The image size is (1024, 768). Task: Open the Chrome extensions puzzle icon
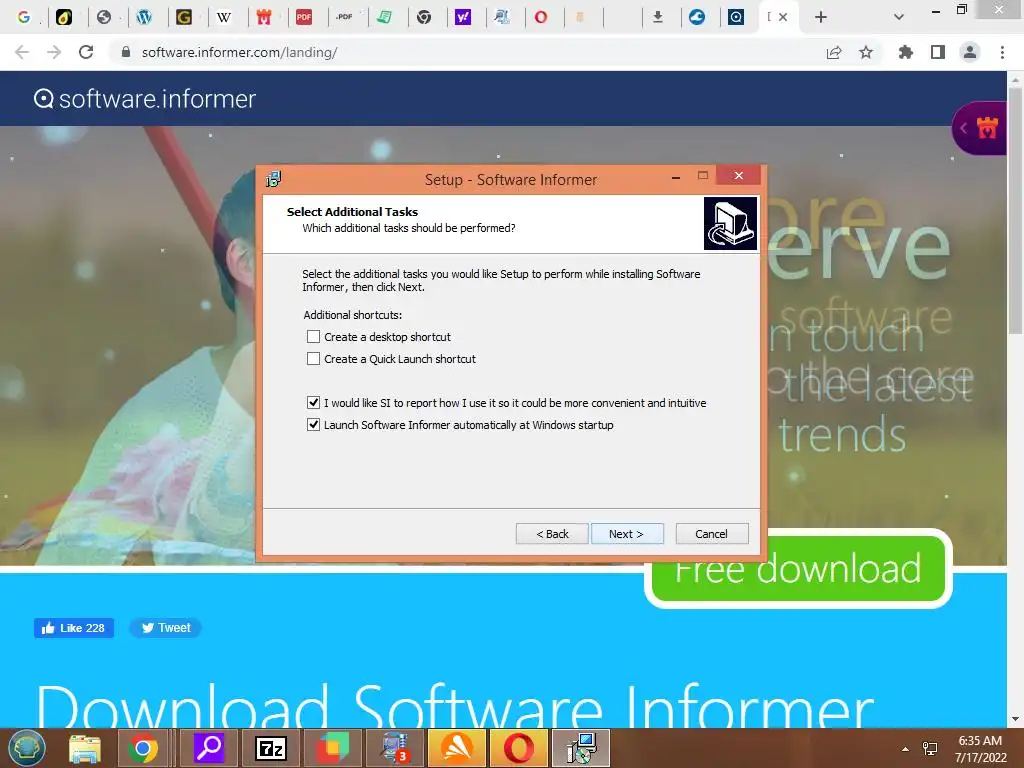coord(906,52)
